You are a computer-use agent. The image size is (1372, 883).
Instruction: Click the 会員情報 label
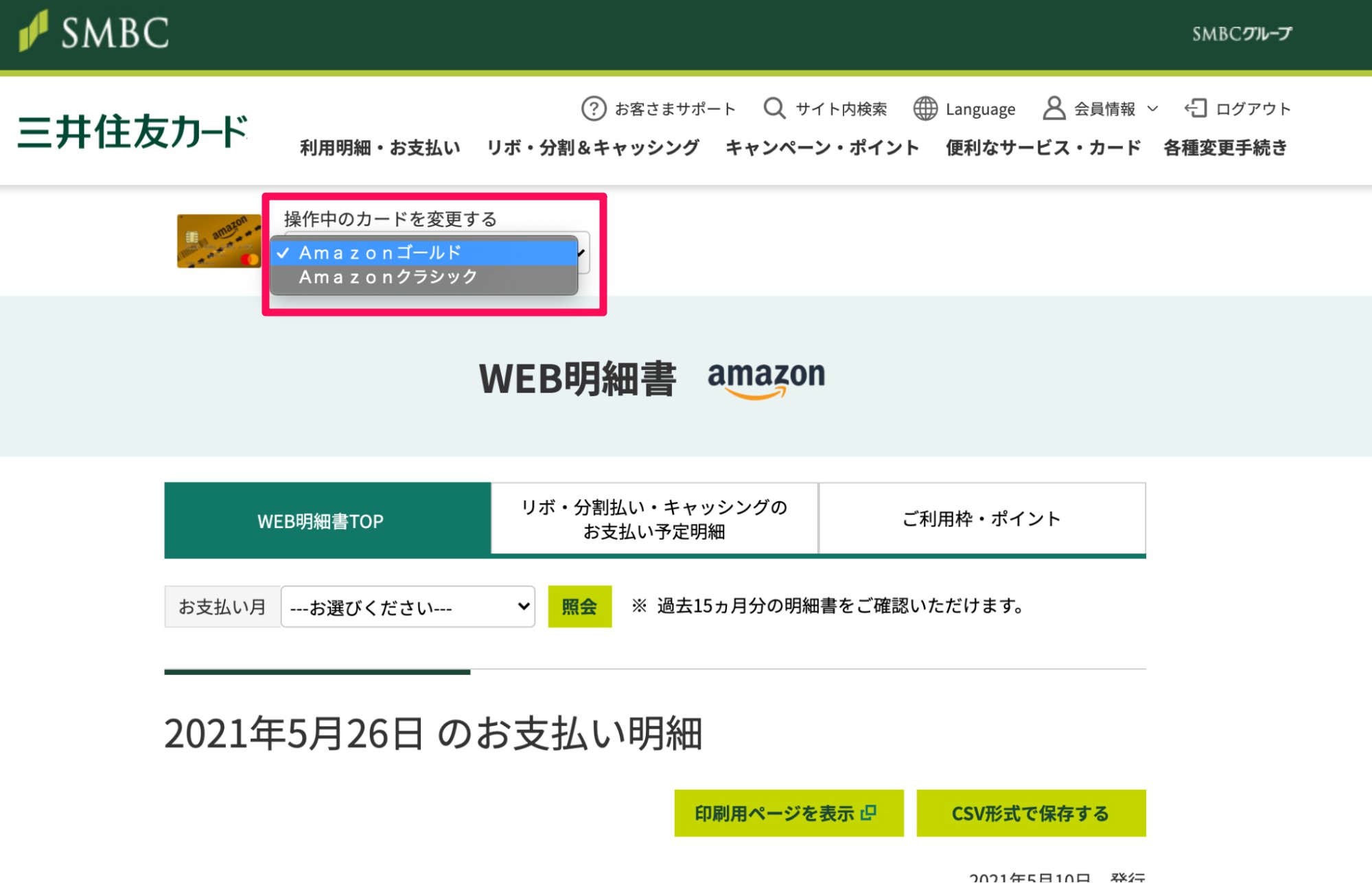tap(1104, 108)
